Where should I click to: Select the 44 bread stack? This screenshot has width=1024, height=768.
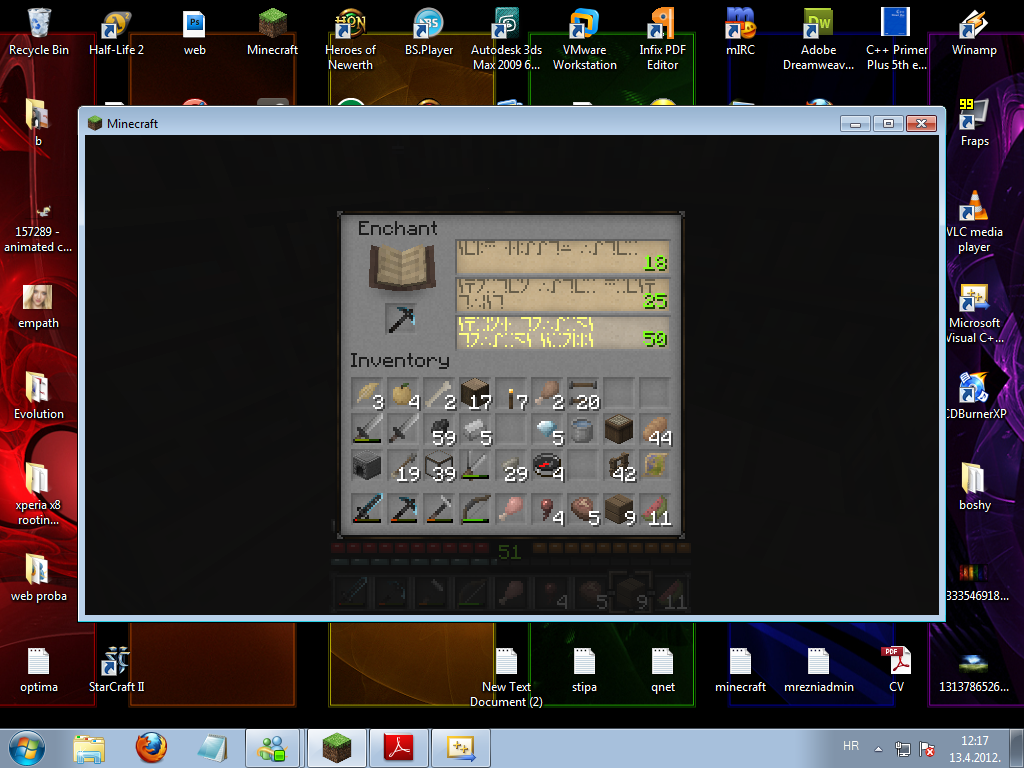pyautogui.click(x=655, y=432)
